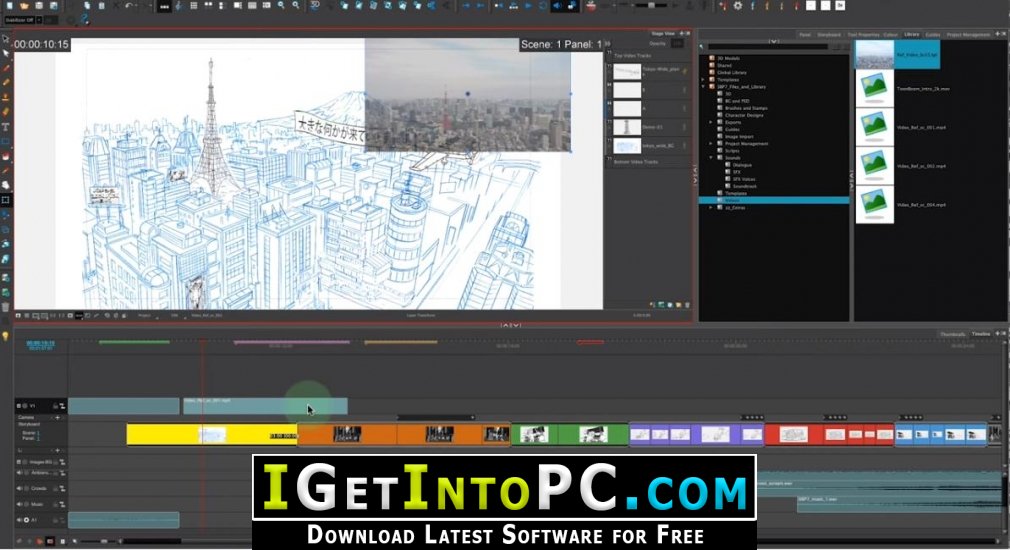This screenshot has width=1010, height=550.
Task: Click the Help question mark icon
Action: tap(84, 20)
